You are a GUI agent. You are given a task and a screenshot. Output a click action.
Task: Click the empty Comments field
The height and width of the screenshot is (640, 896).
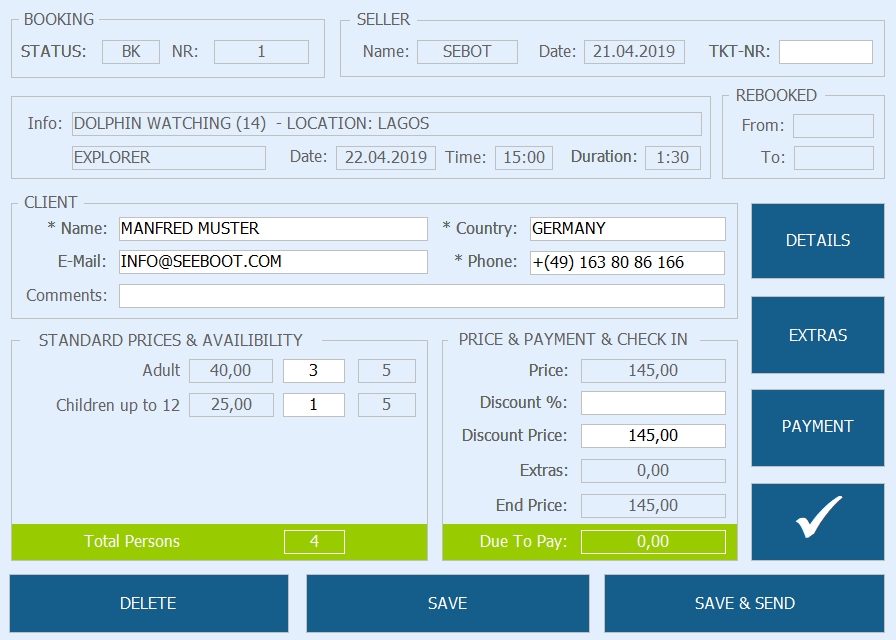coord(422,296)
